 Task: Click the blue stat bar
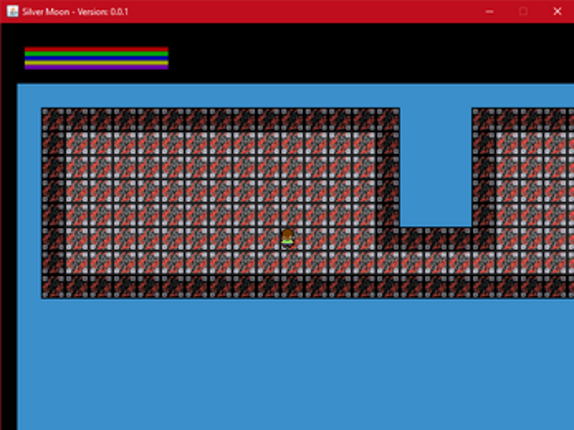[x=96, y=58]
